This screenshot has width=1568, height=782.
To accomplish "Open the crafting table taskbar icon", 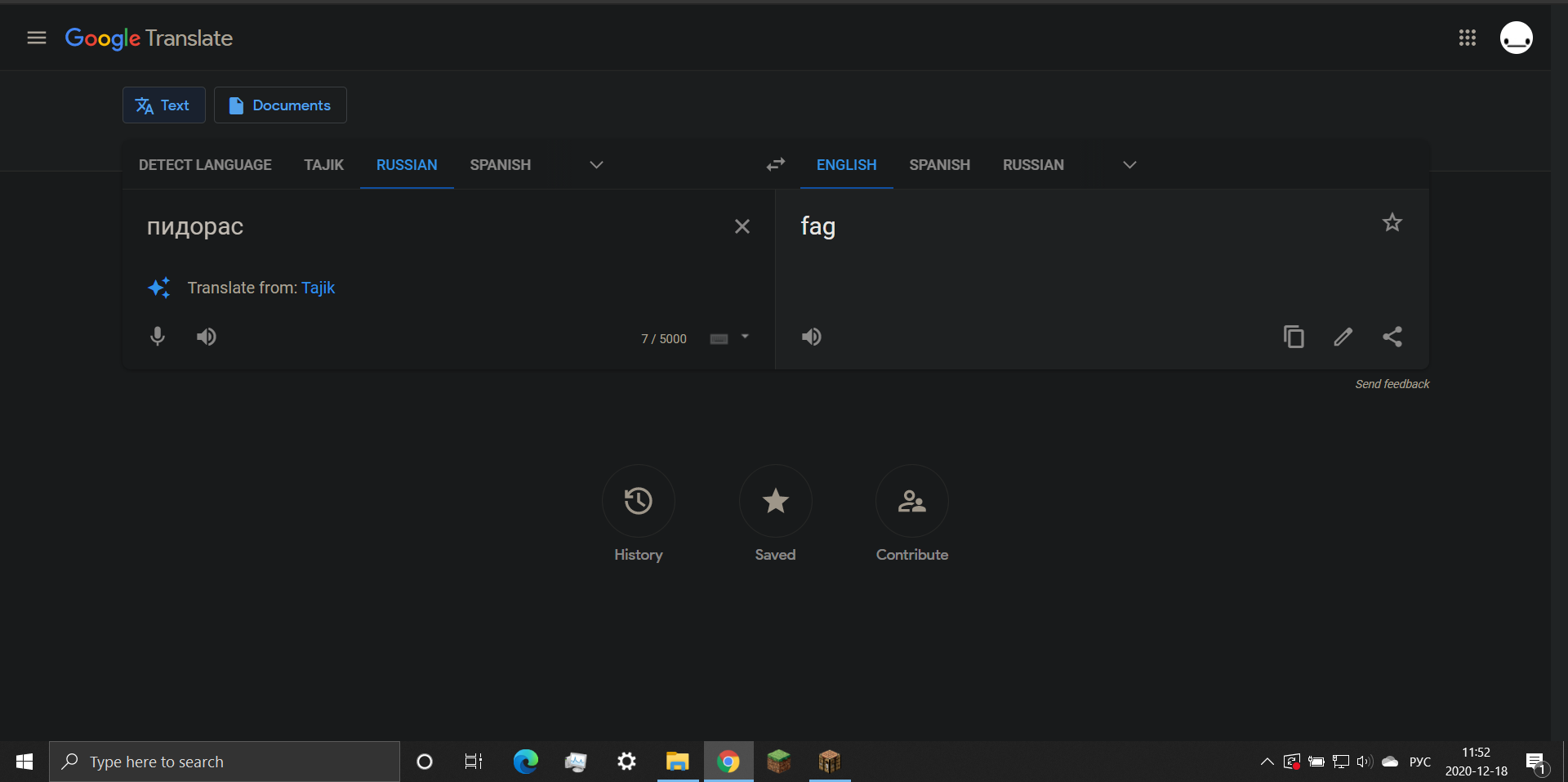I will click(829, 762).
